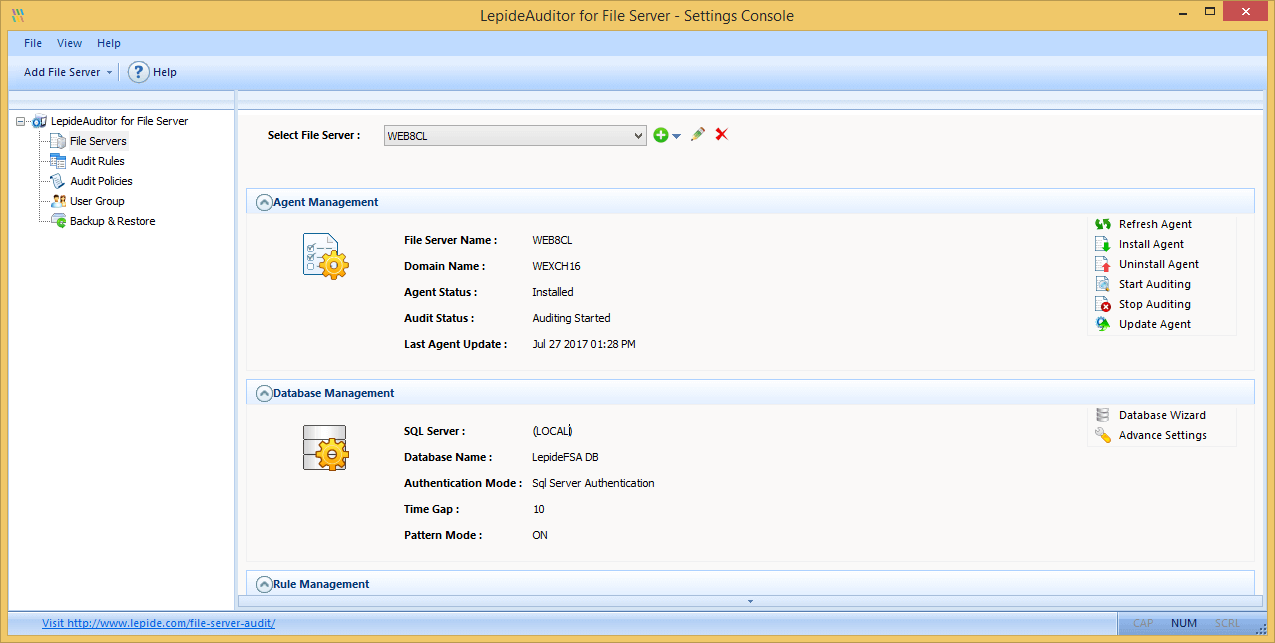Click the Database Management server gear image
The image size is (1275, 643).
325,447
